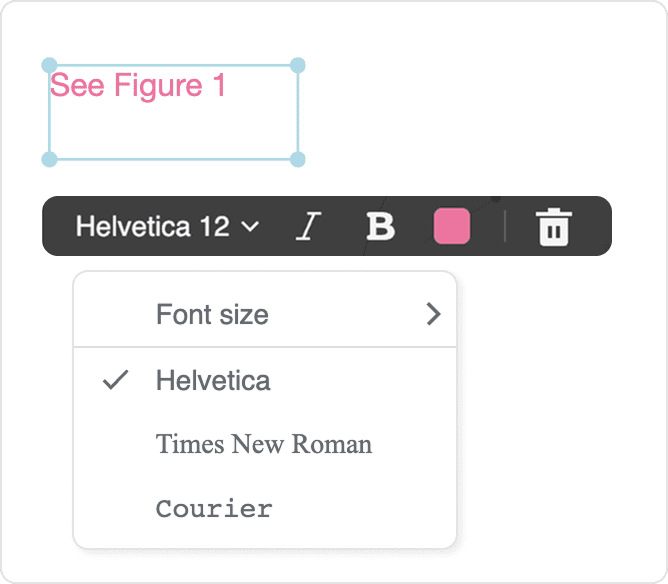This screenshot has width=668, height=584.
Task: Click top-left resize handle of text box
Action: click(48, 66)
